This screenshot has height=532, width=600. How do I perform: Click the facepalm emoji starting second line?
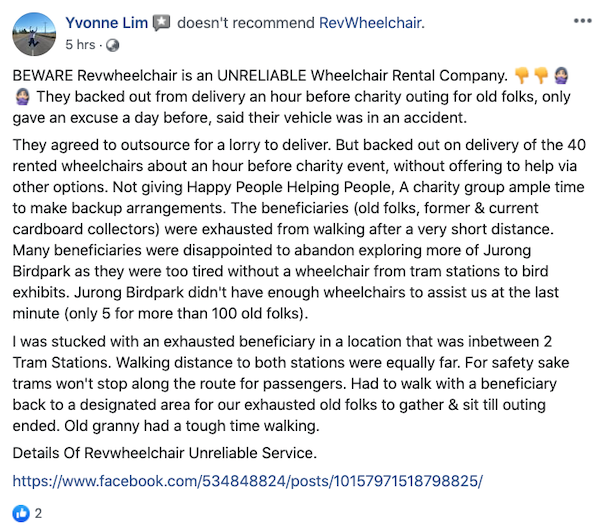[x=21, y=97]
